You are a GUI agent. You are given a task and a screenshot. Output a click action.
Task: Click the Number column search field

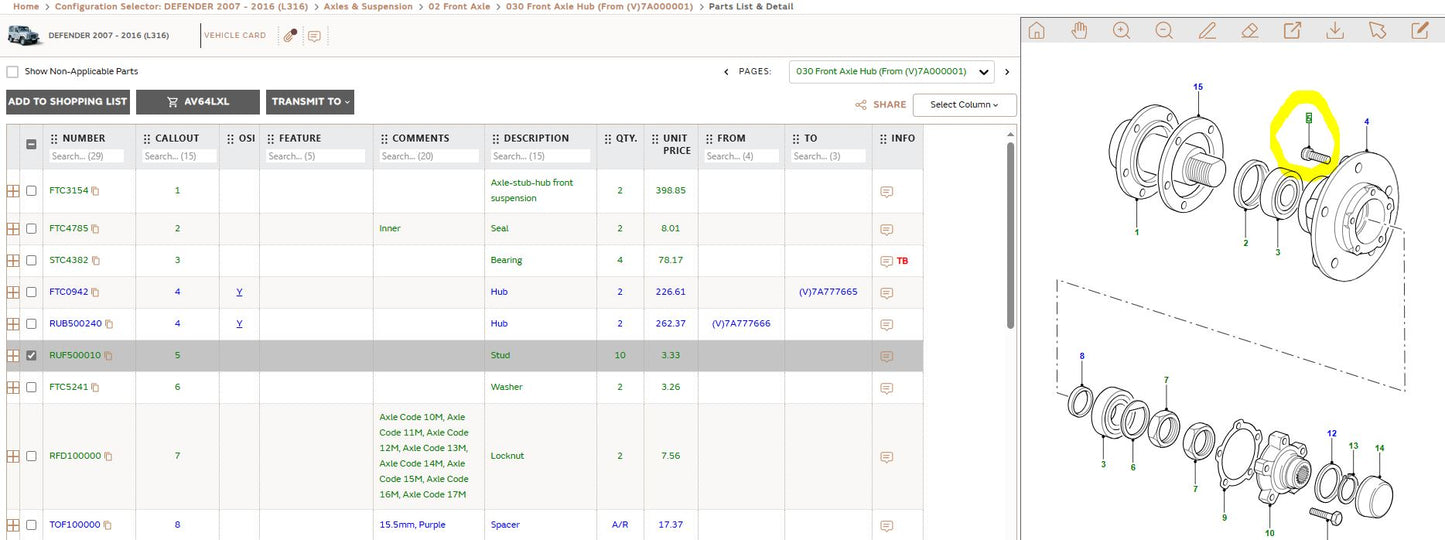[86, 156]
